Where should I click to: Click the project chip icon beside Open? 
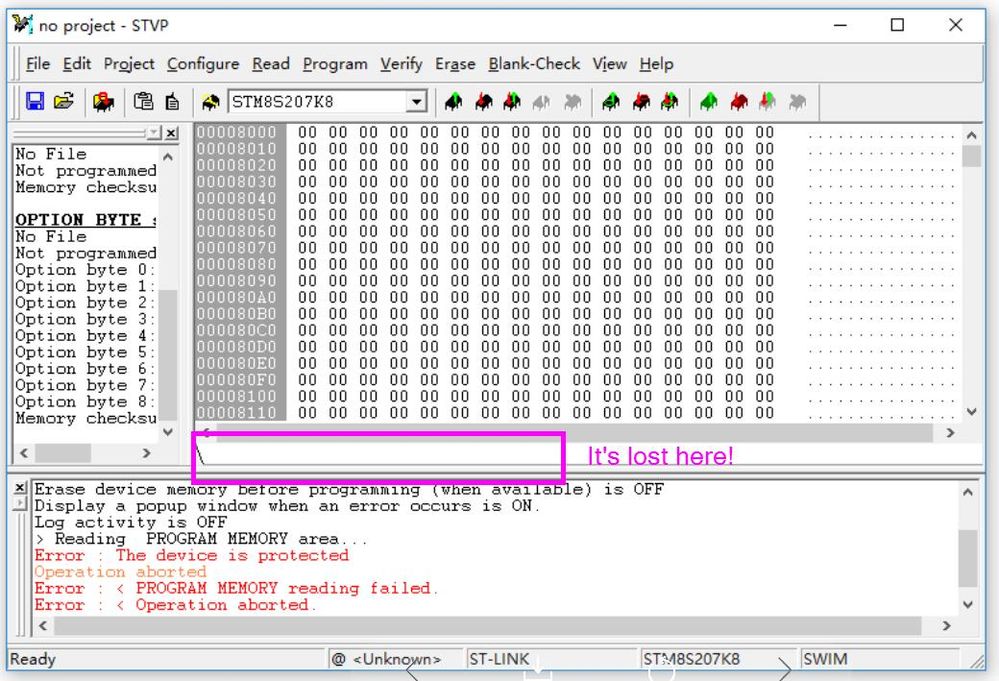tap(103, 101)
